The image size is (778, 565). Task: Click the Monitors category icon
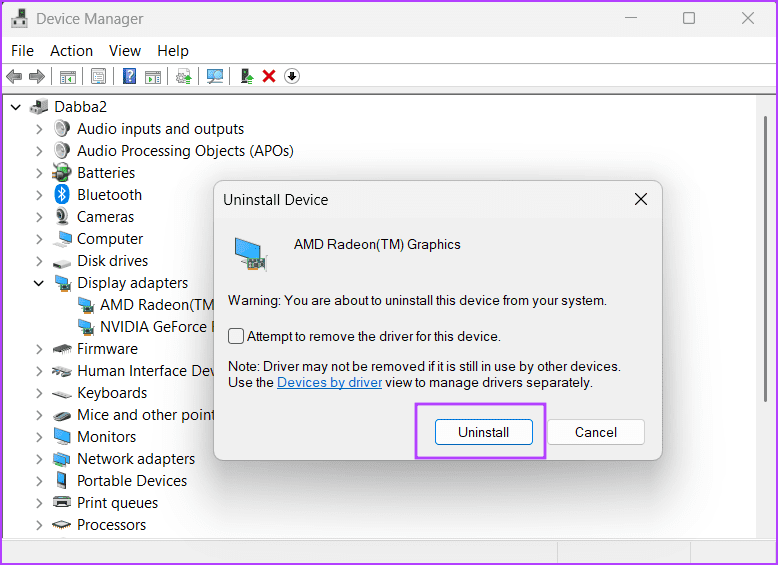62,437
